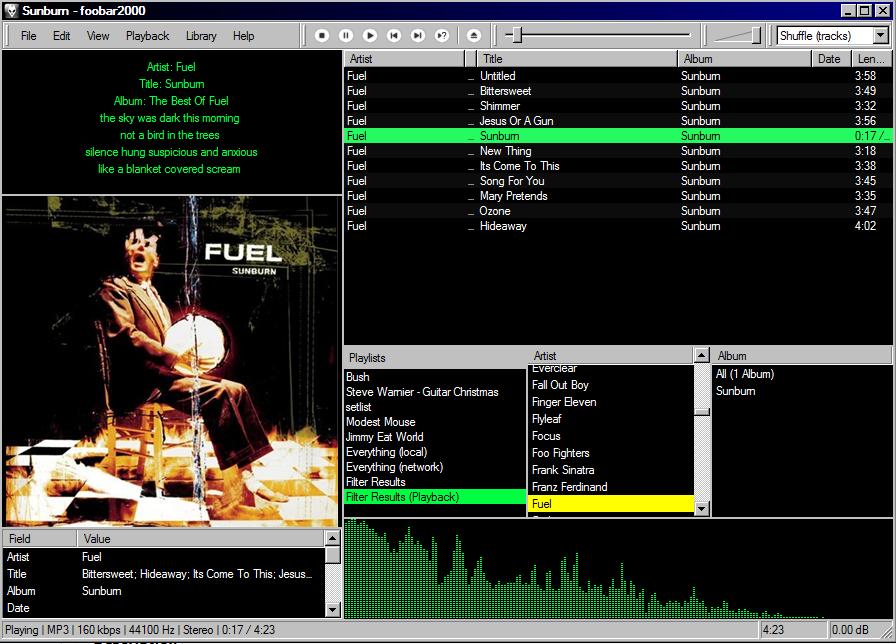Click the Random track button
The width and height of the screenshot is (896, 644).
click(x=442, y=35)
